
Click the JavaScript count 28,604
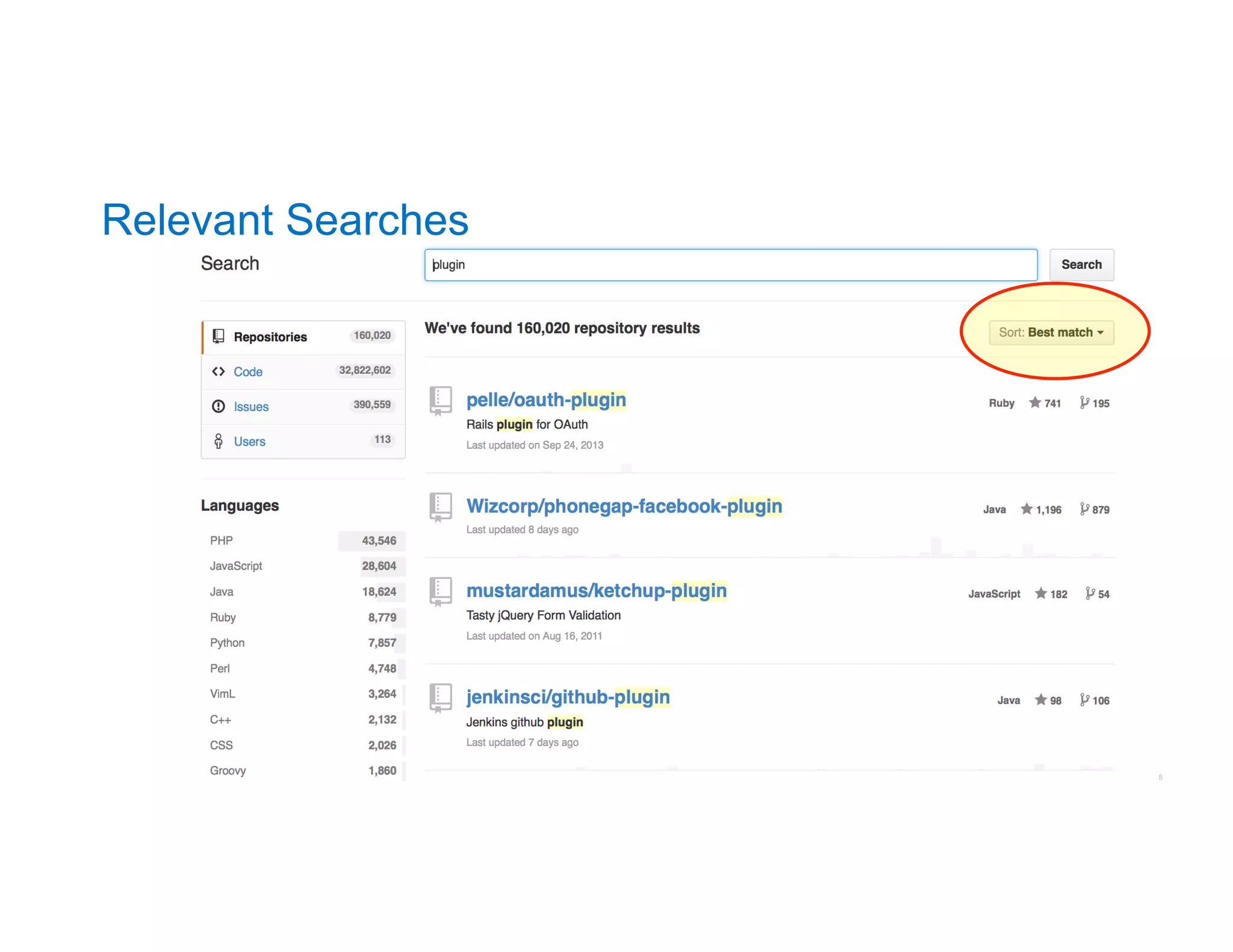click(x=379, y=566)
